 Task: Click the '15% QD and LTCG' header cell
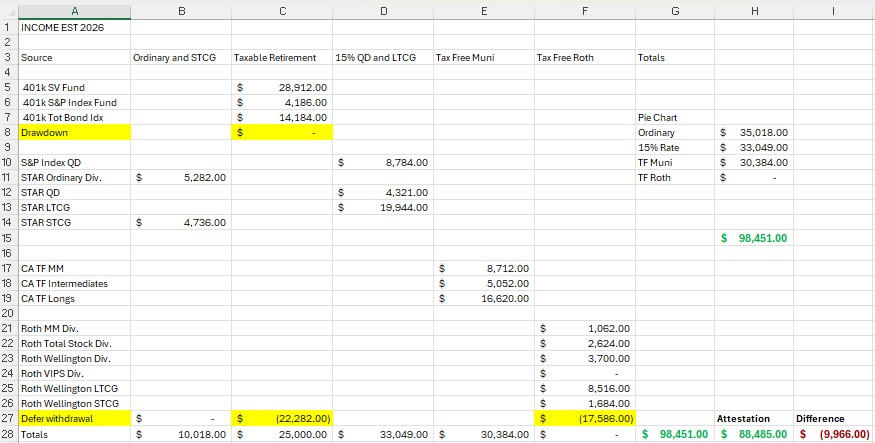coord(383,57)
